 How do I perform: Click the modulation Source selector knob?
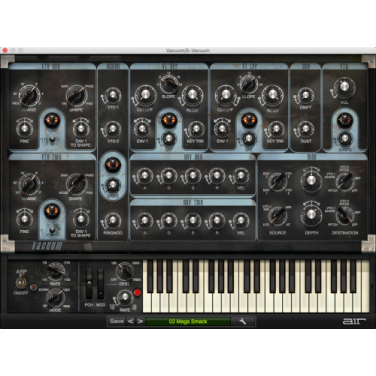(277, 216)
